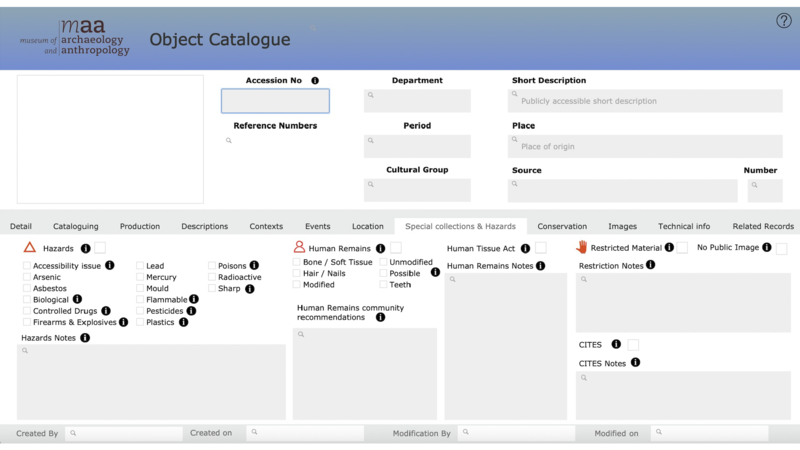The width and height of the screenshot is (800, 450).
Task: Click the red hand Restricted Material icon
Action: [582, 247]
